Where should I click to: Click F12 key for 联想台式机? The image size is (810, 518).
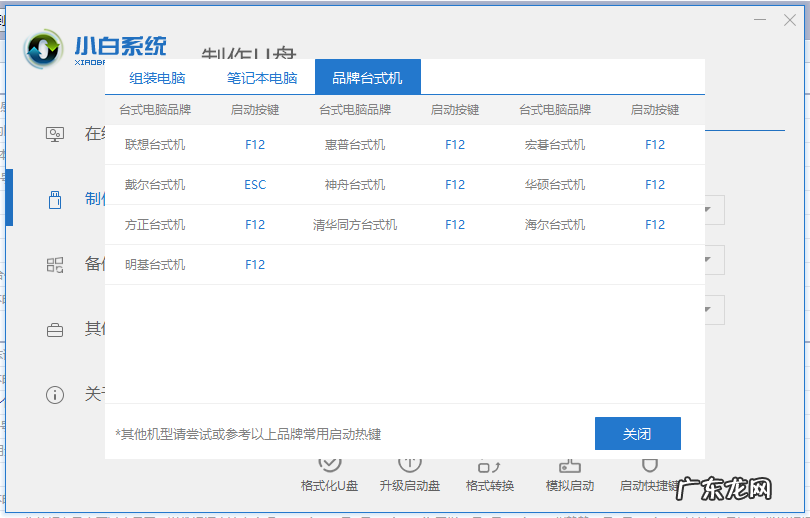pos(255,145)
